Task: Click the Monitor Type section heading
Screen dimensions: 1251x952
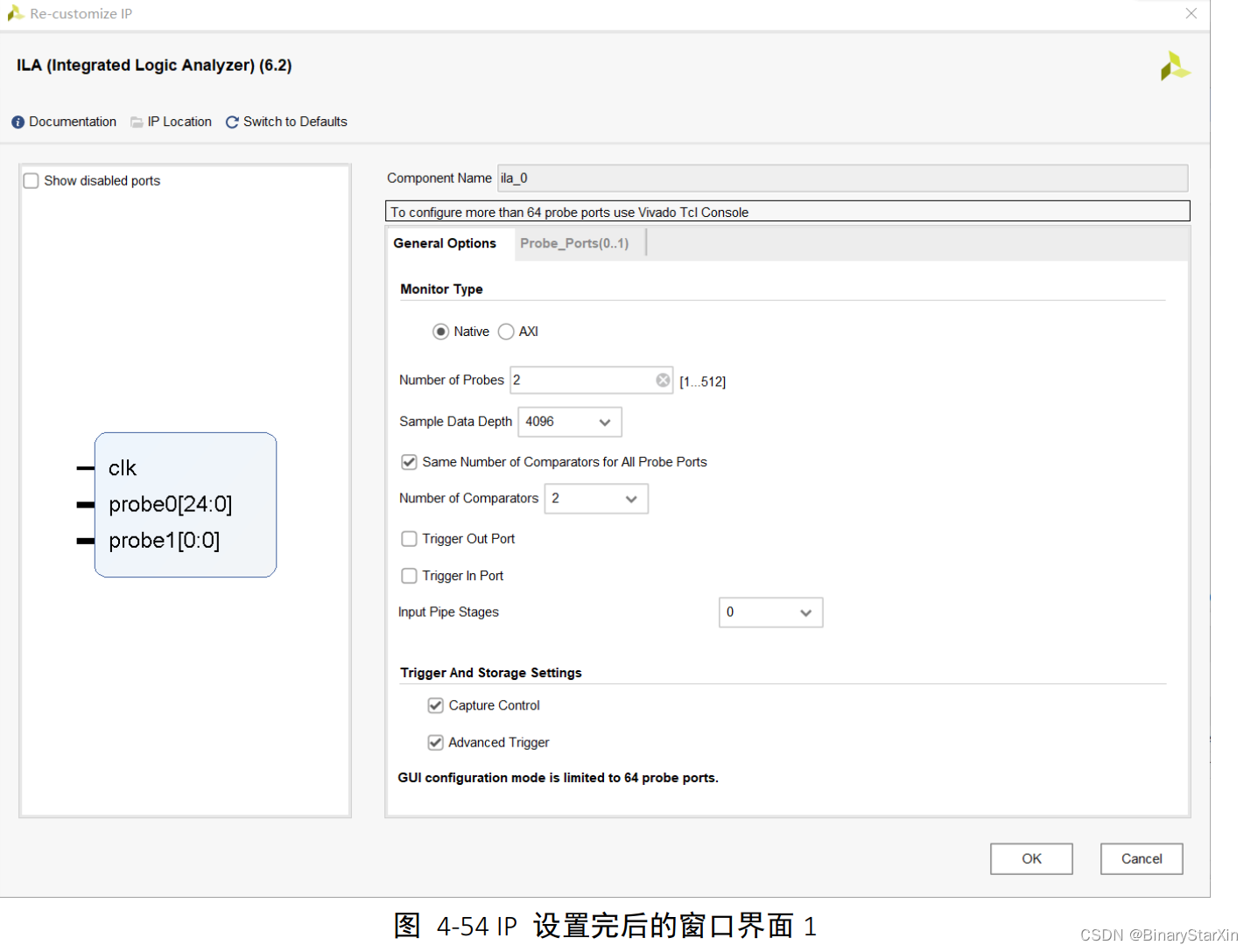Action: coord(441,289)
